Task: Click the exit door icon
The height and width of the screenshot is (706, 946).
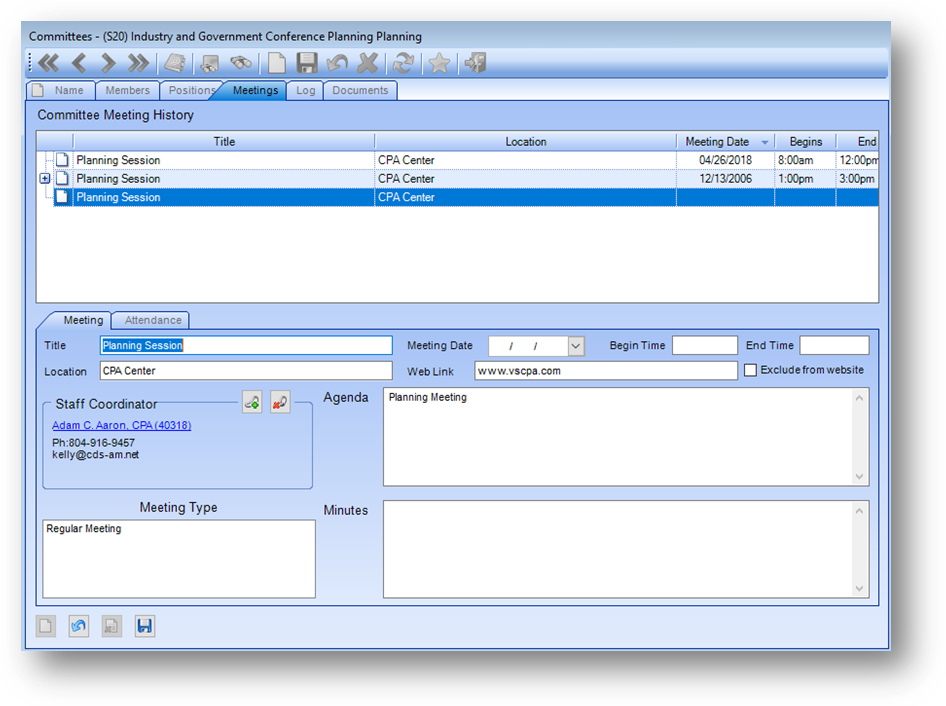Action: (475, 63)
